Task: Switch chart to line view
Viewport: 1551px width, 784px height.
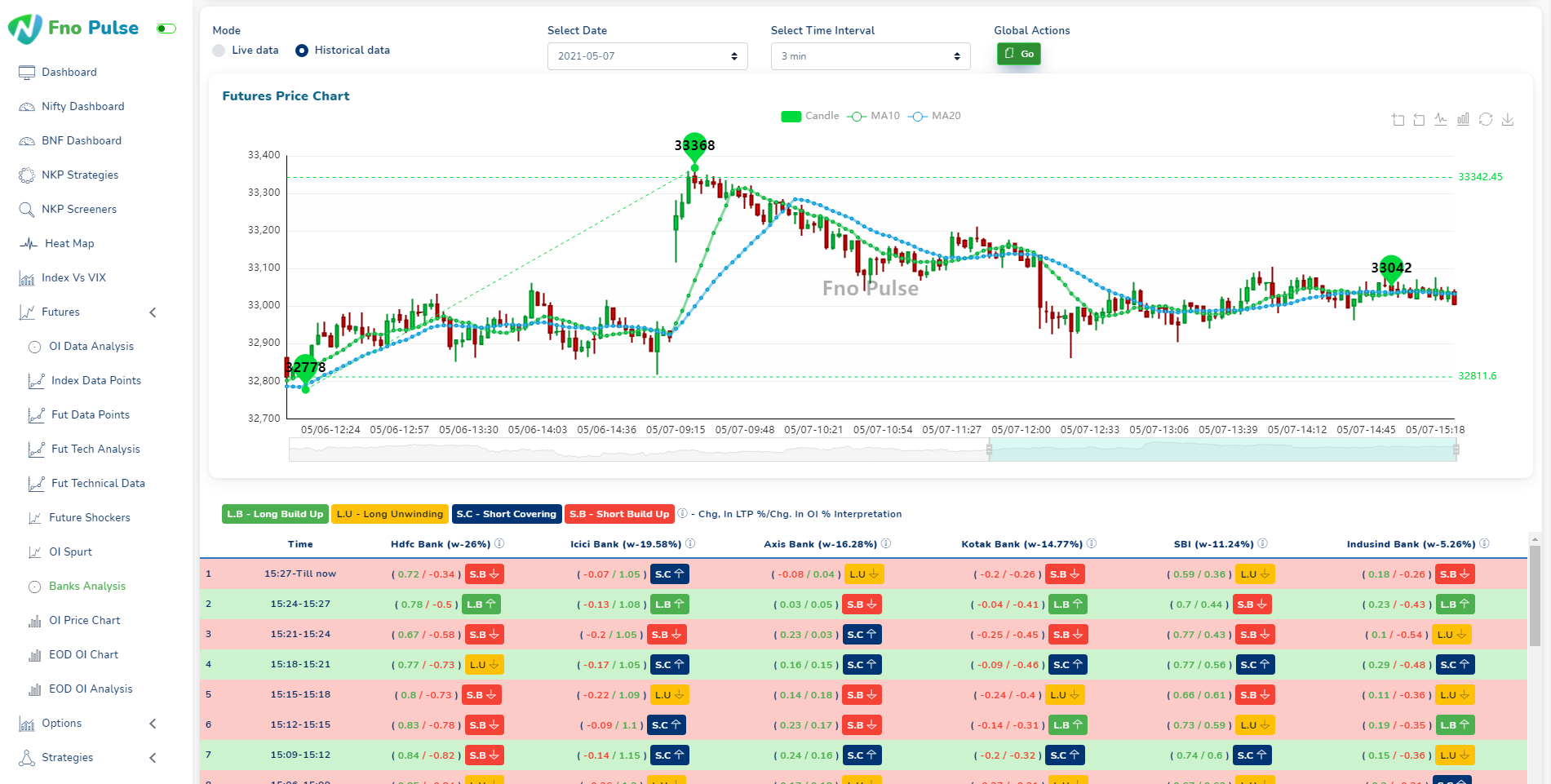Action: [1441, 119]
